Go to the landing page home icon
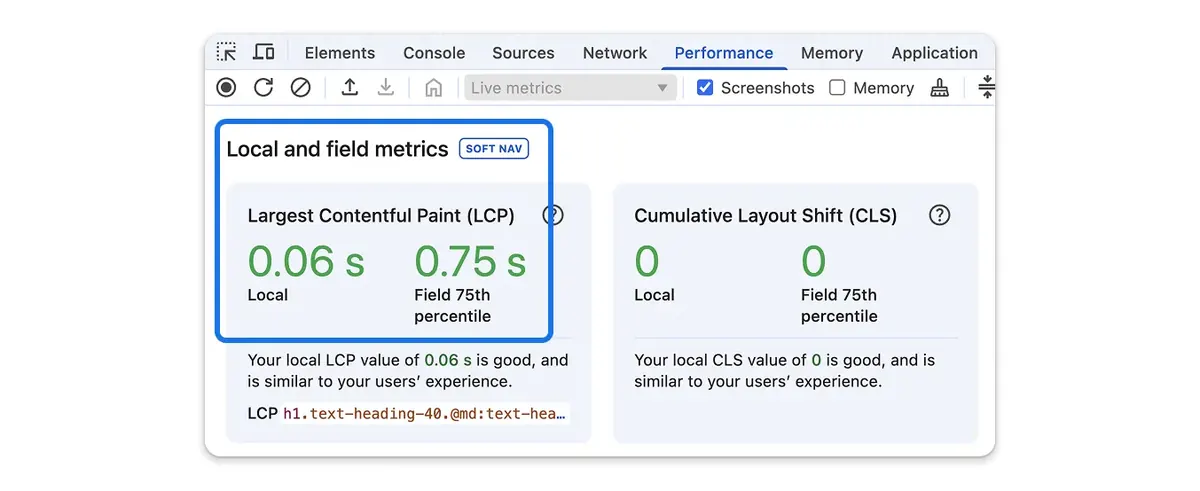 433,88
